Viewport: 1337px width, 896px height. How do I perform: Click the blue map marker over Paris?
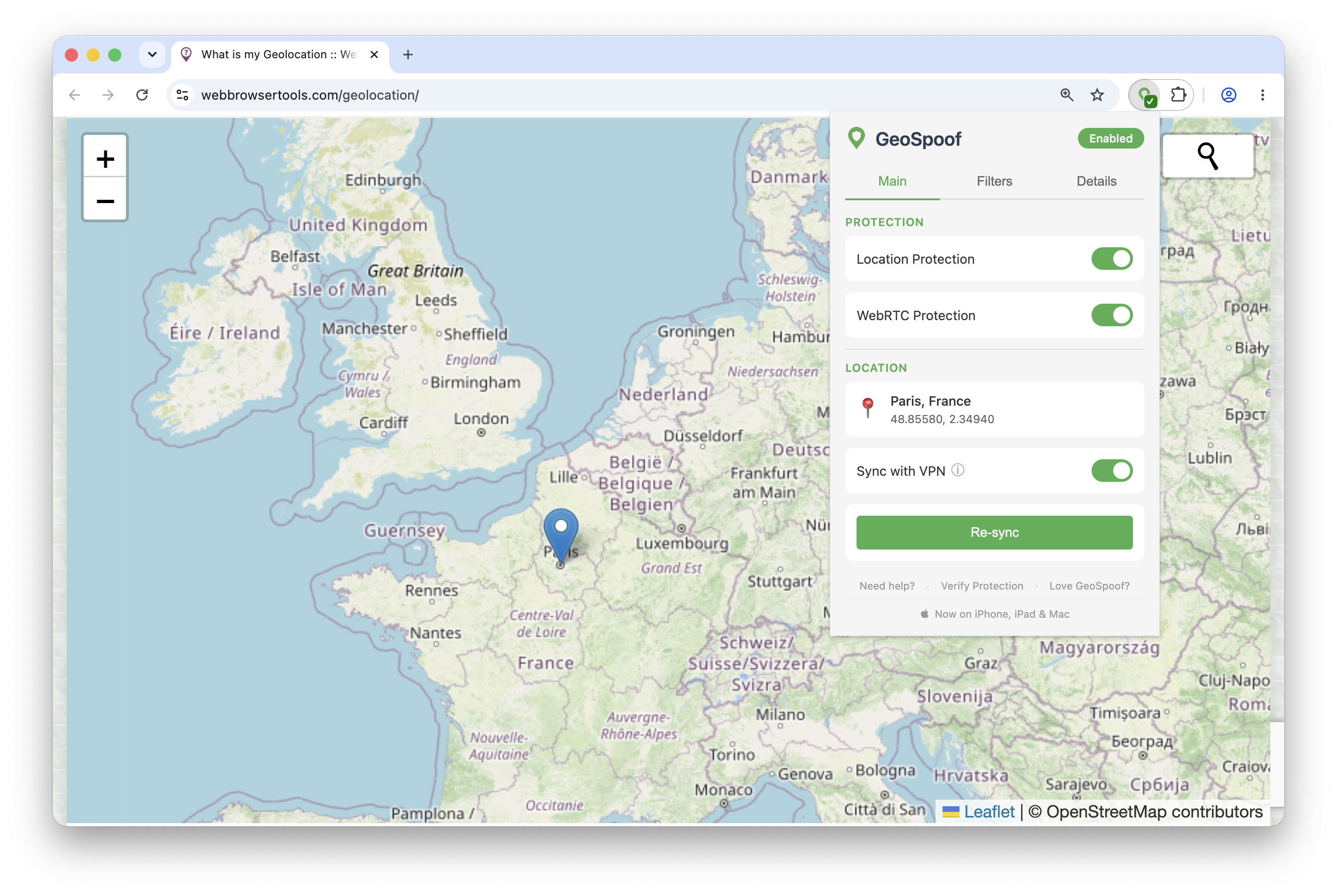click(x=560, y=535)
